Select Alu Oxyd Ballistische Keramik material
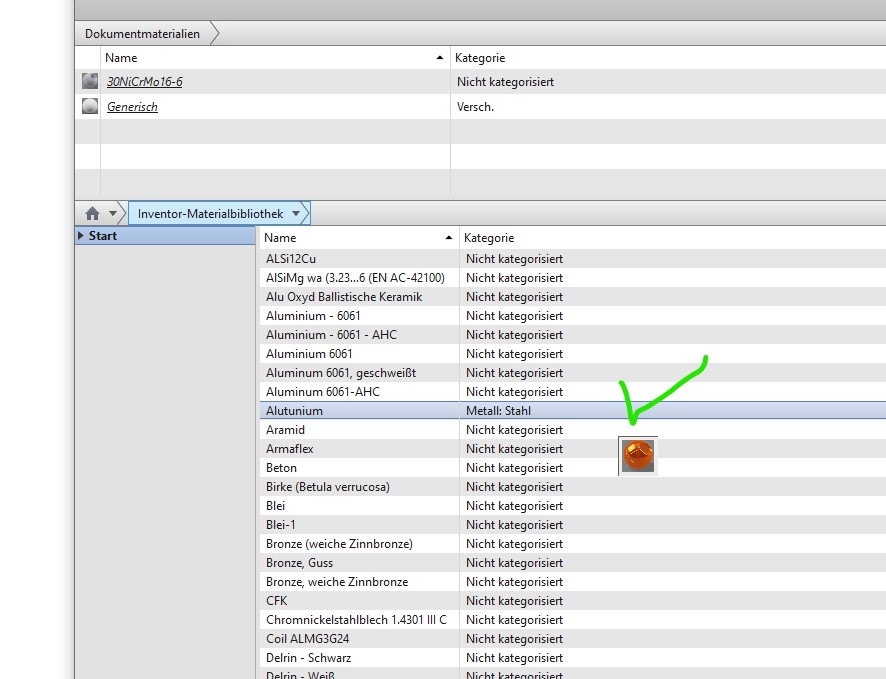 pyautogui.click(x=344, y=297)
